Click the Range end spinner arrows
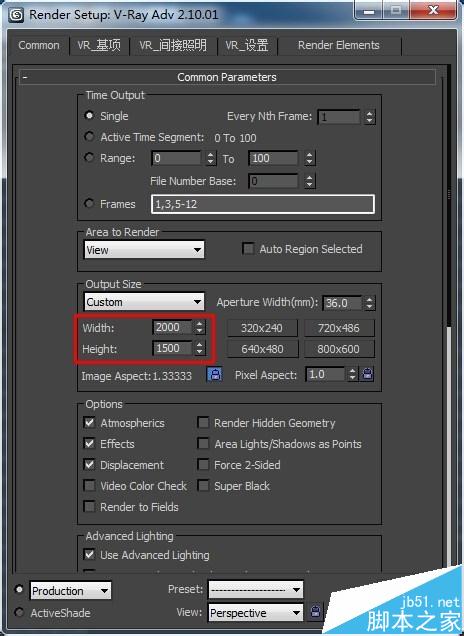This screenshot has height=636, width=464. tap(309, 158)
